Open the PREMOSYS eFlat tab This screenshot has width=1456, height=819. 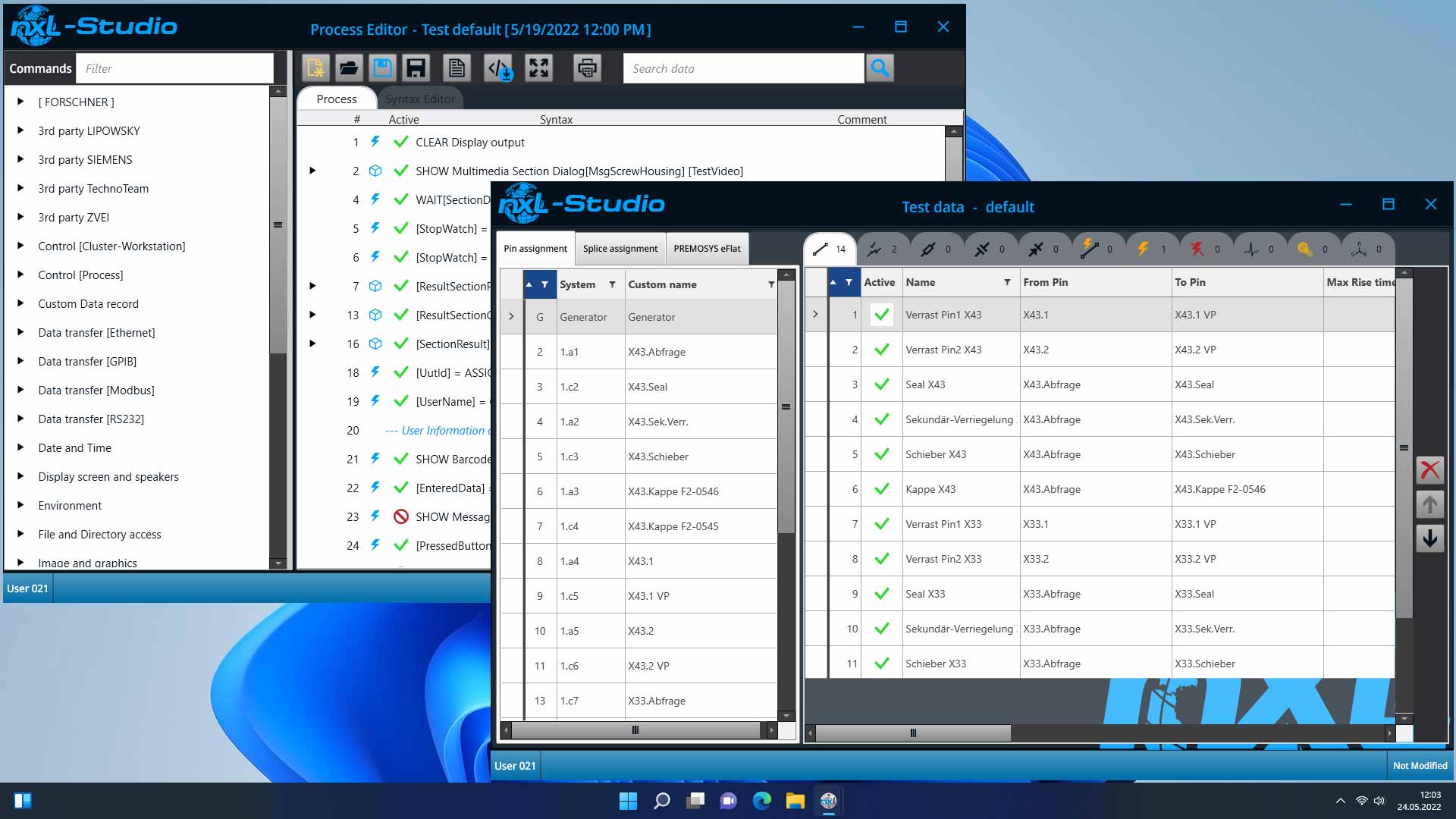click(707, 249)
